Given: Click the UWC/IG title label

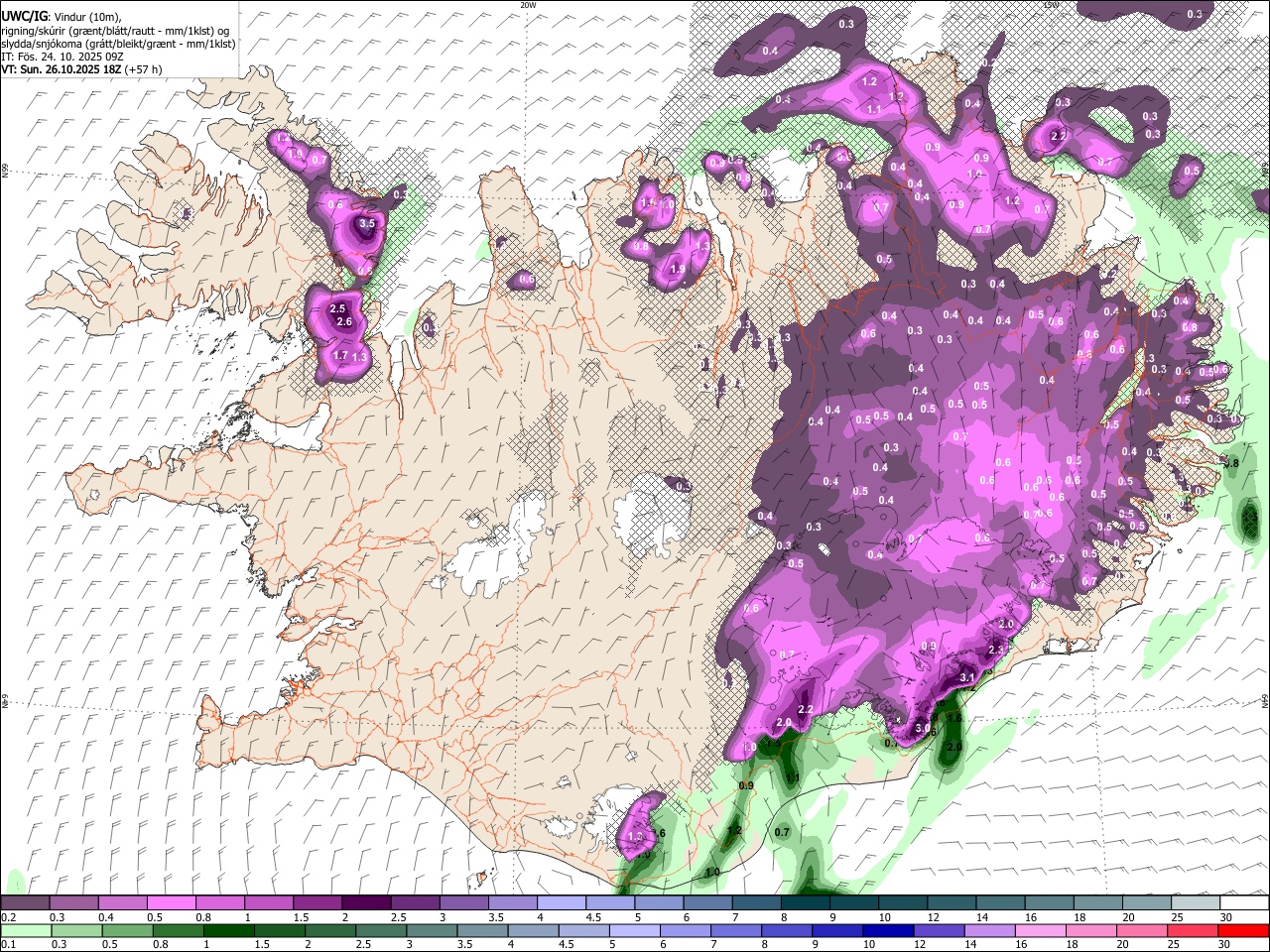Looking at the screenshot, I should pos(24,17).
